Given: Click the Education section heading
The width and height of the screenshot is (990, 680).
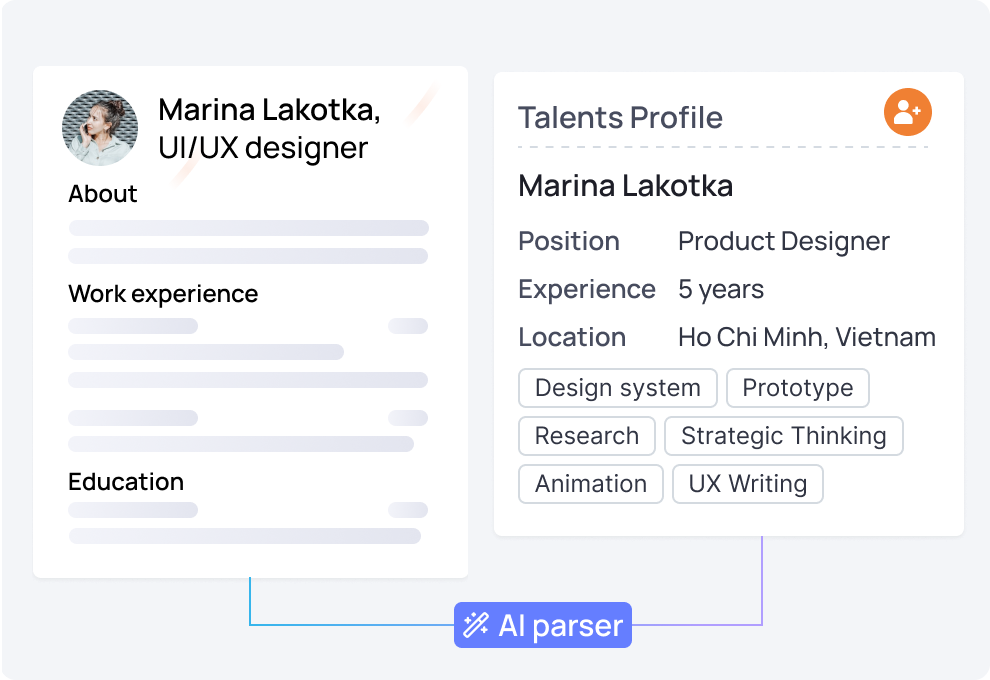Looking at the screenshot, I should coord(126,482).
